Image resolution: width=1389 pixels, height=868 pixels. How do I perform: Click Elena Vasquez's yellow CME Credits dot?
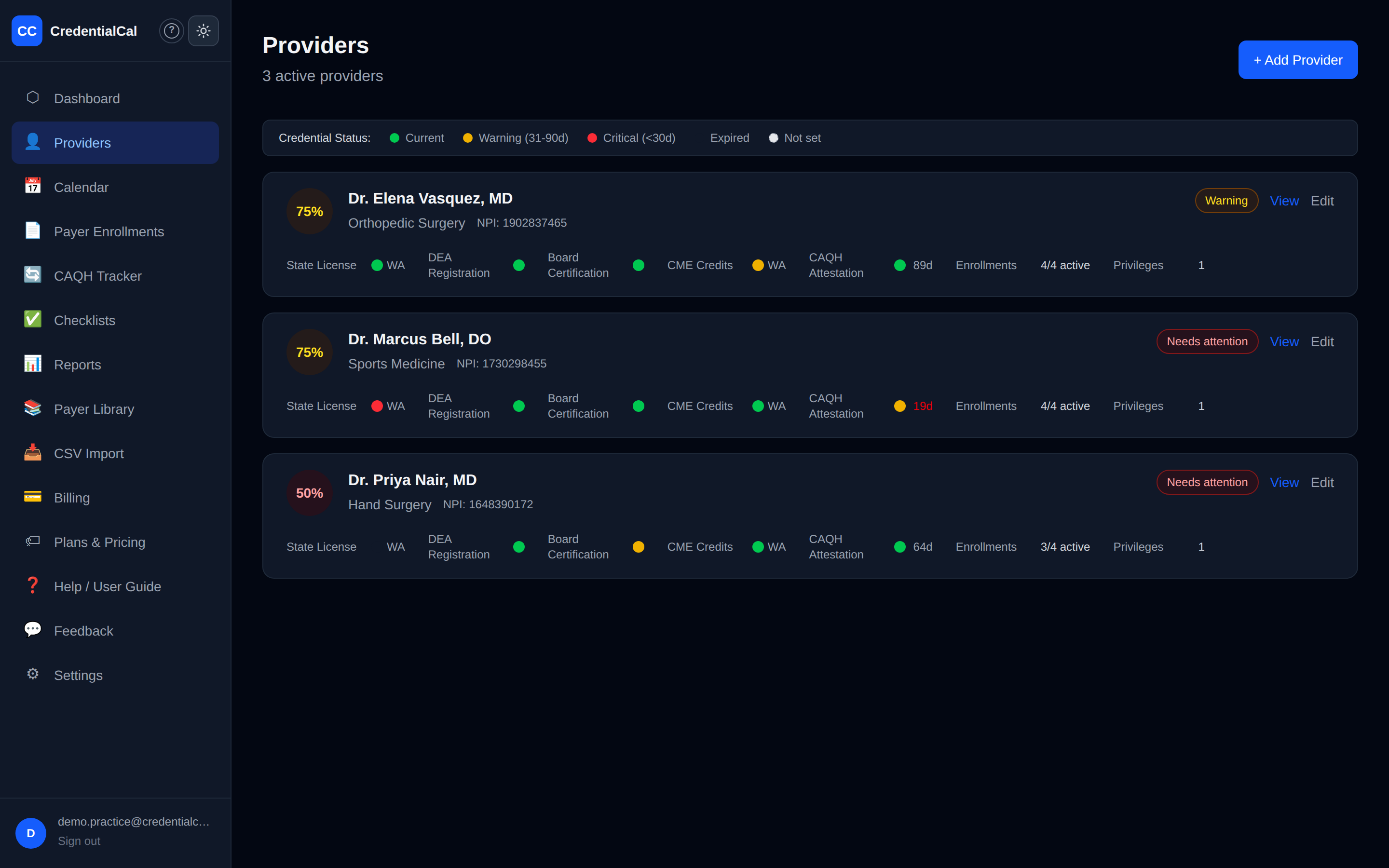click(x=758, y=265)
